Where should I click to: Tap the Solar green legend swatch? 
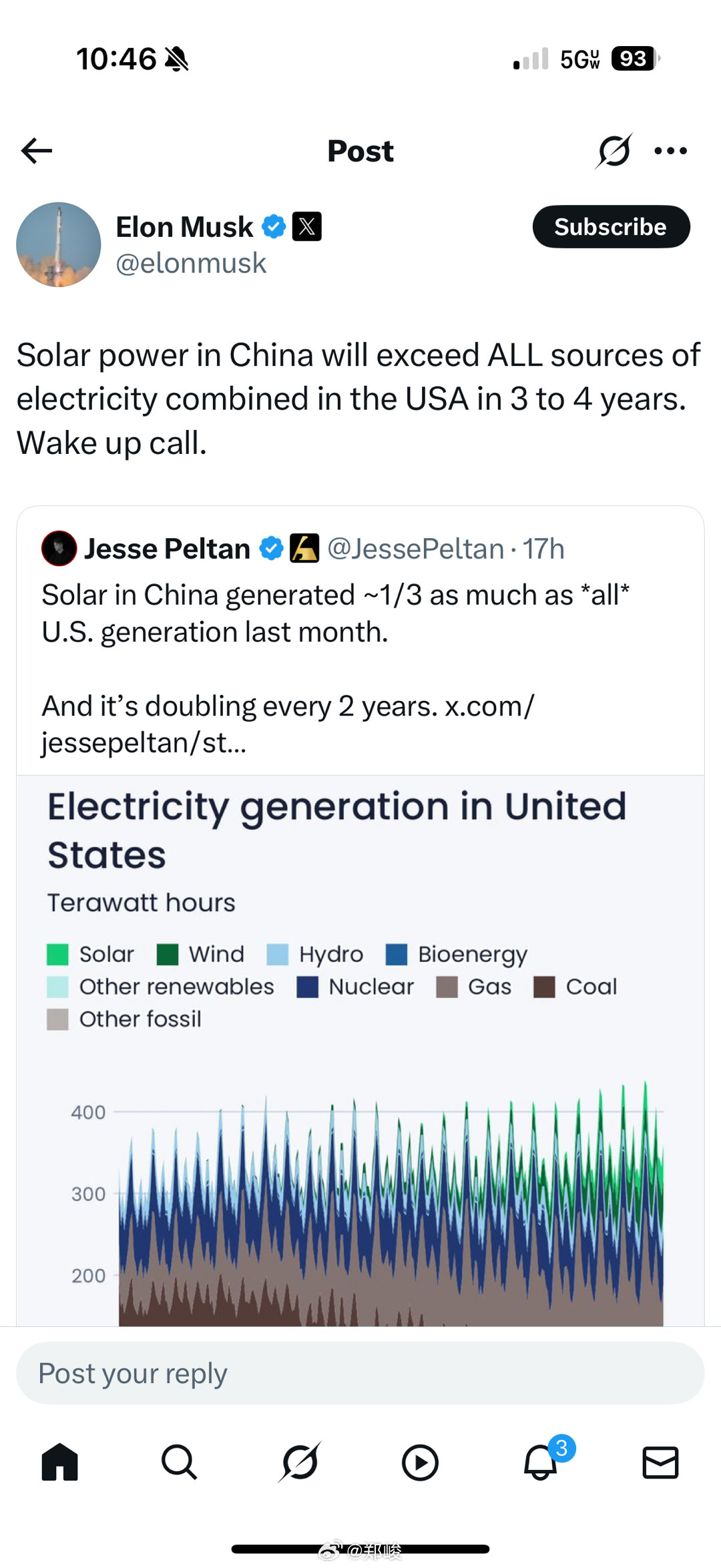57,955
